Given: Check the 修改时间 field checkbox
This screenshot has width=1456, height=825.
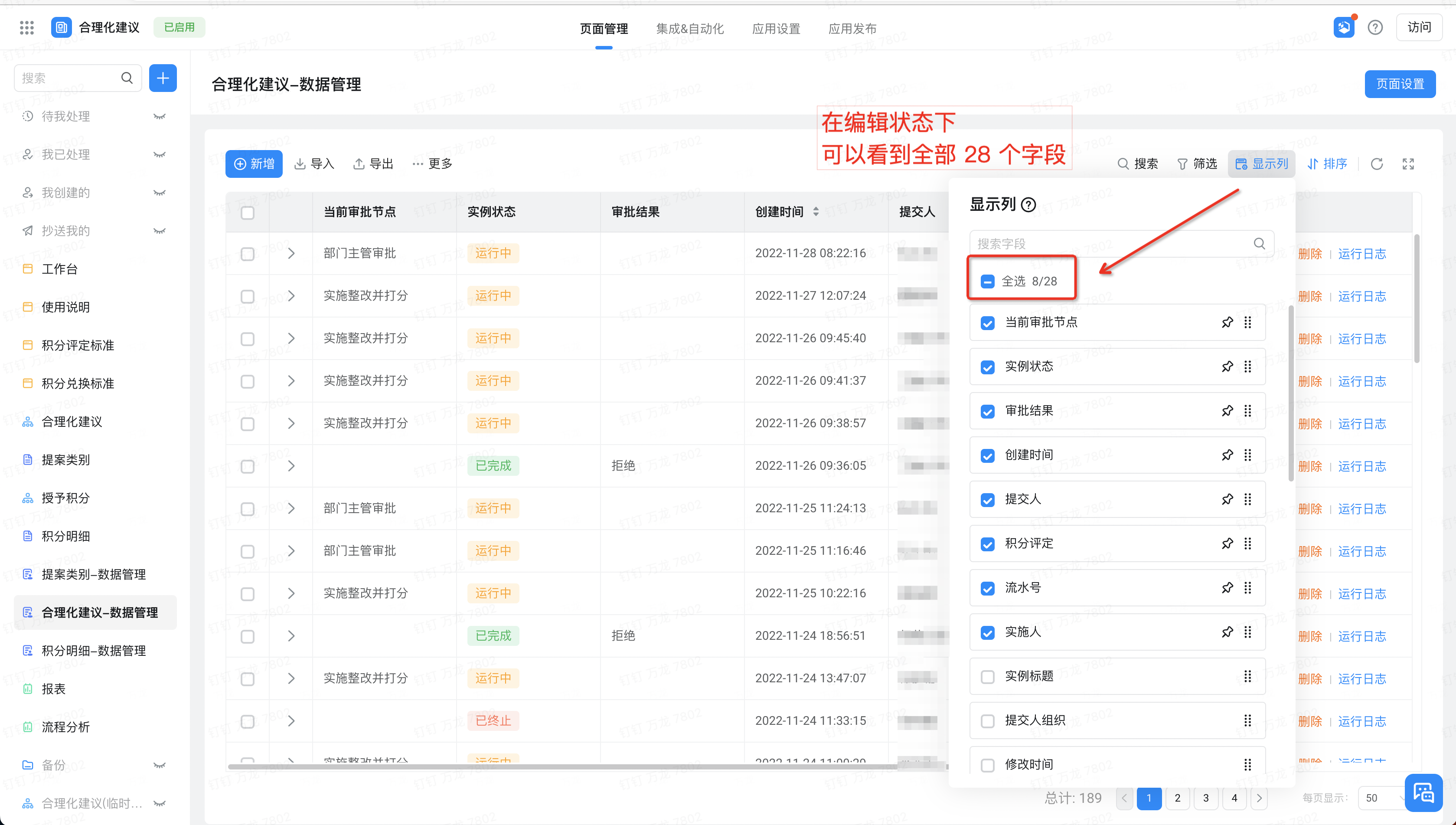Looking at the screenshot, I should [987, 765].
